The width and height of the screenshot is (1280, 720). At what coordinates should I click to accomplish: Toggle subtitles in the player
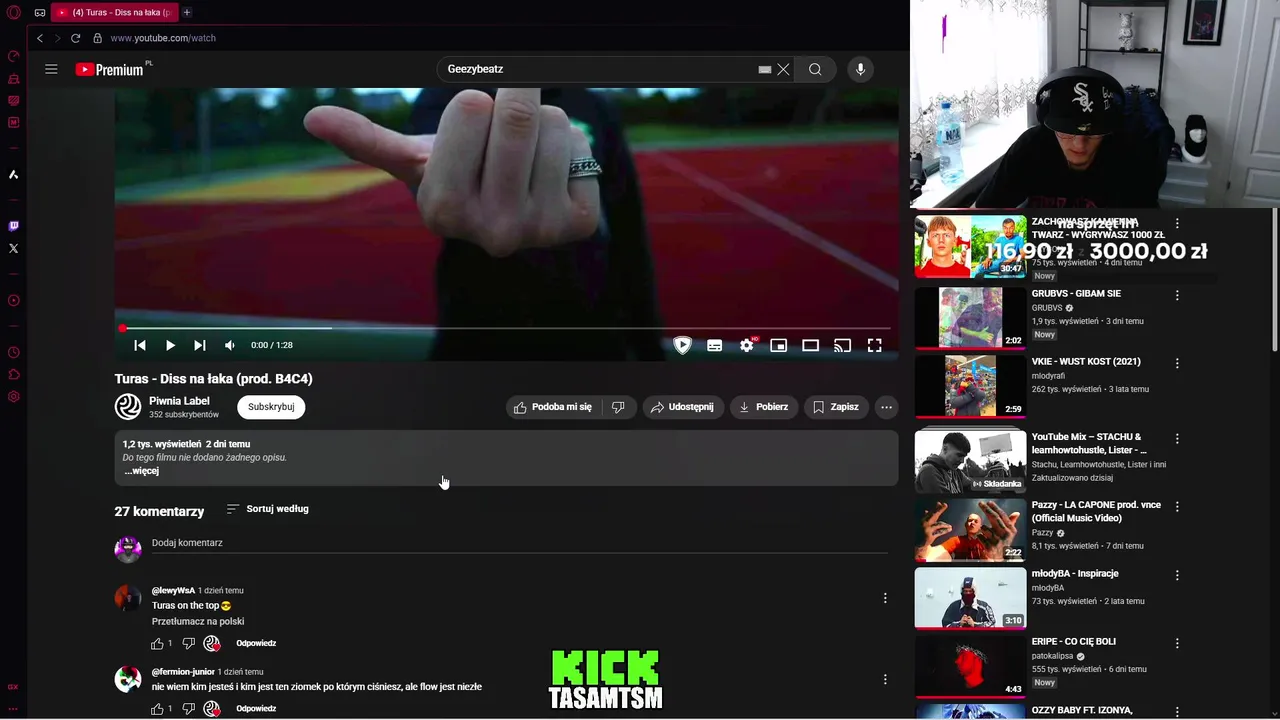714,345
